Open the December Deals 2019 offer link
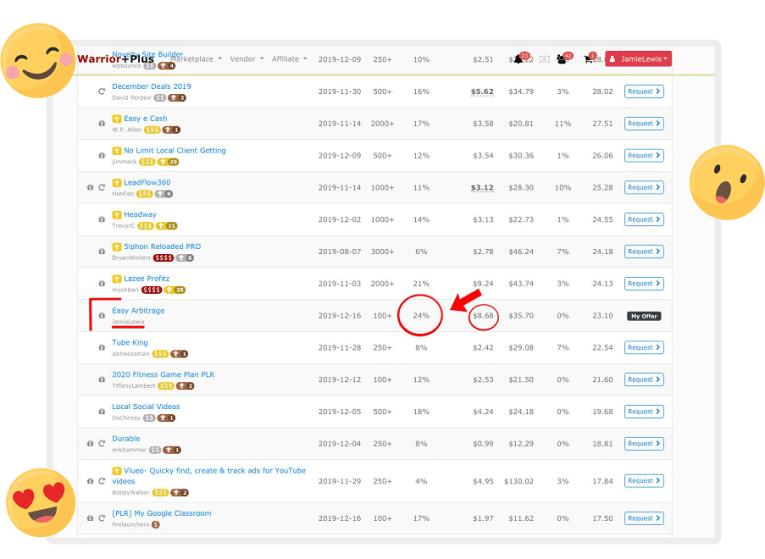765x559 pixels. click(151, 86)
